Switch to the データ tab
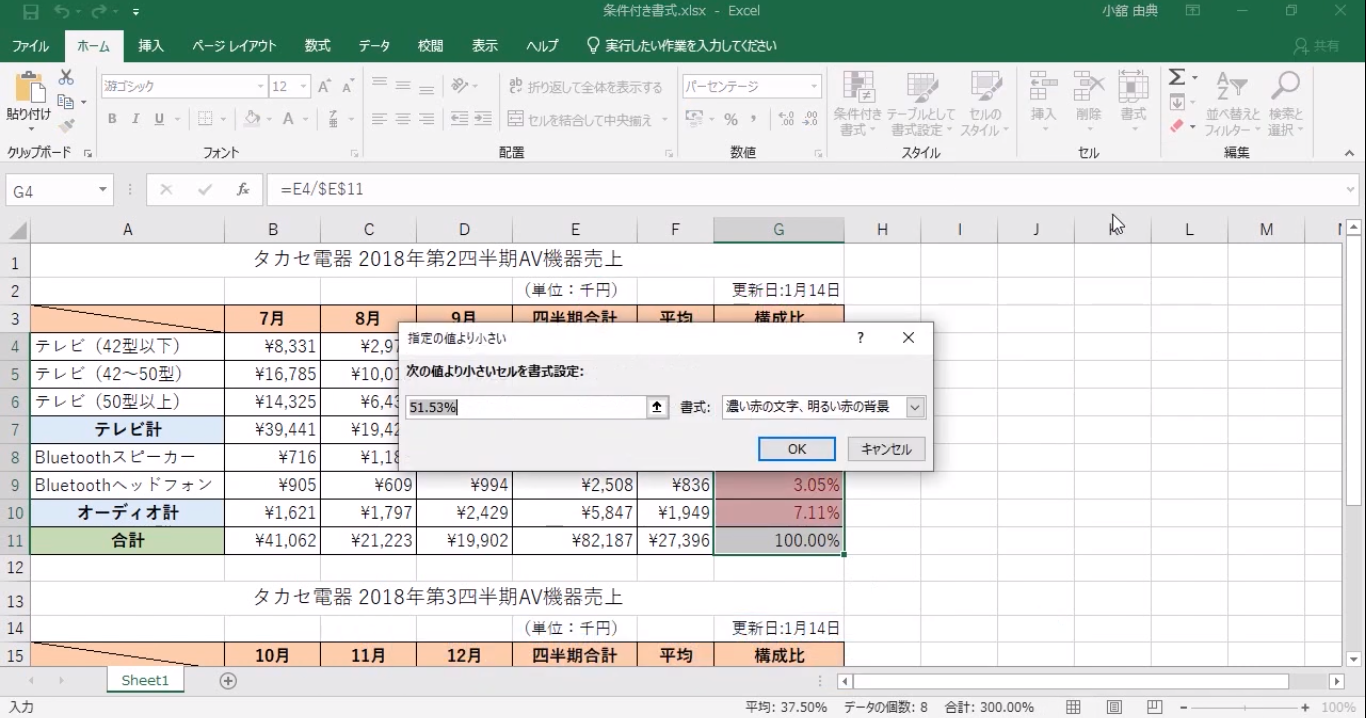Screen dimensions: 1366x718 [x=374, y=46]
